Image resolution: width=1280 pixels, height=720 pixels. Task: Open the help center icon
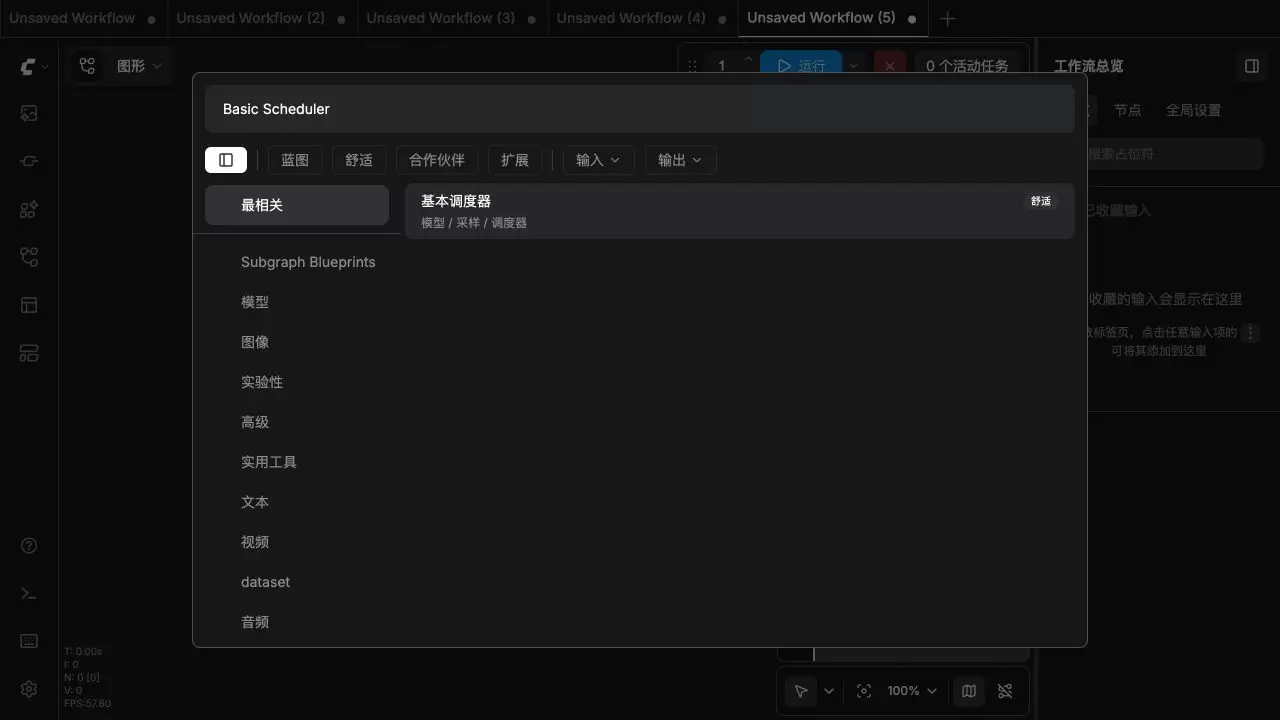click(x=29, y=546)
